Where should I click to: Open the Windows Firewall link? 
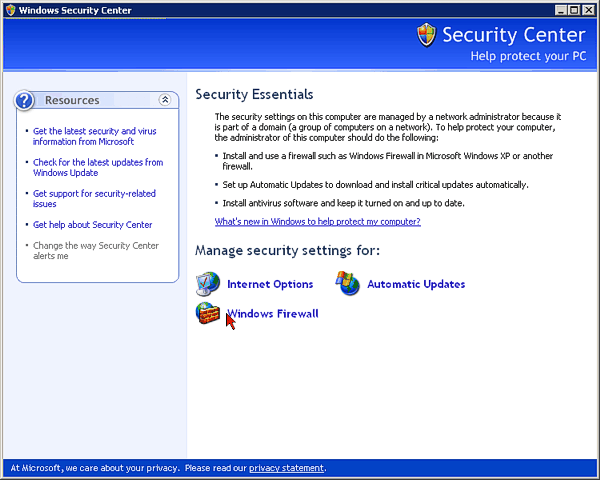pyautogui.click(x=273, y=313)
